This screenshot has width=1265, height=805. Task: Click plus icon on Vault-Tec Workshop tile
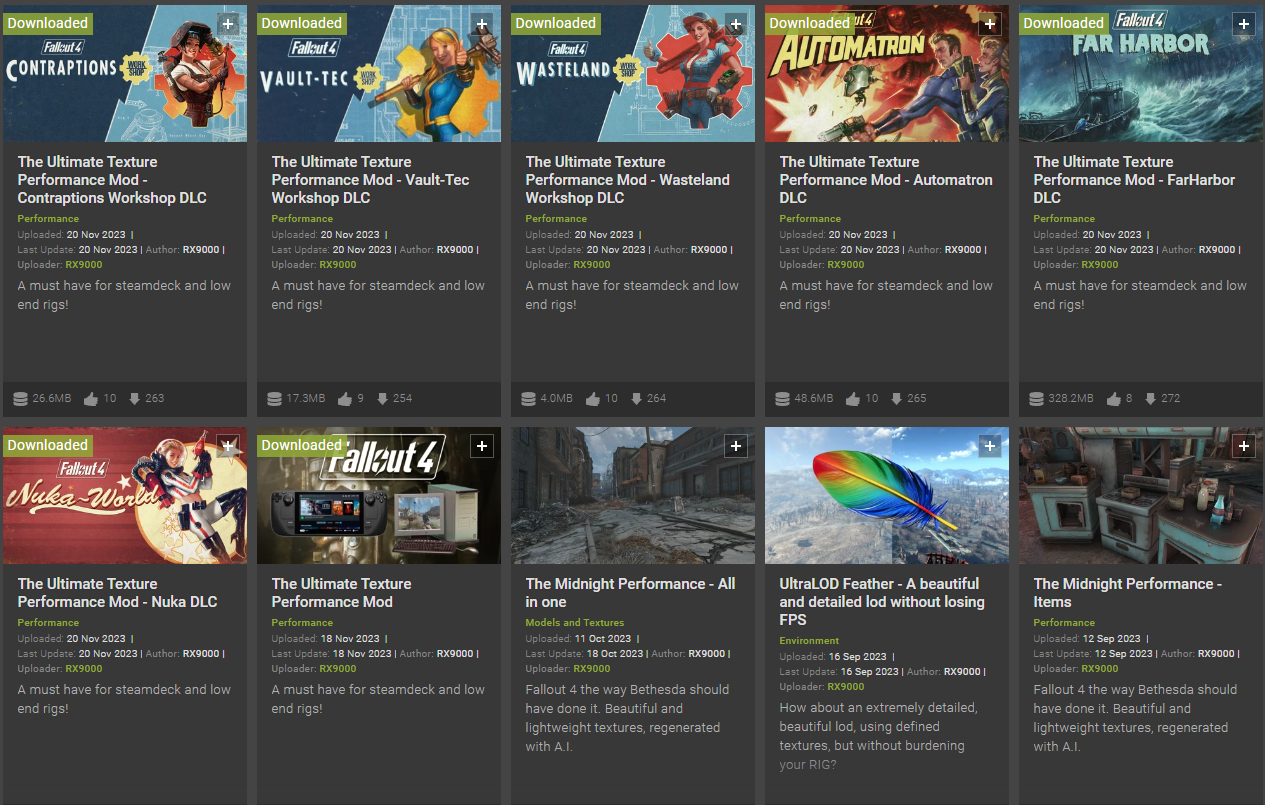(x=482, y=23)
